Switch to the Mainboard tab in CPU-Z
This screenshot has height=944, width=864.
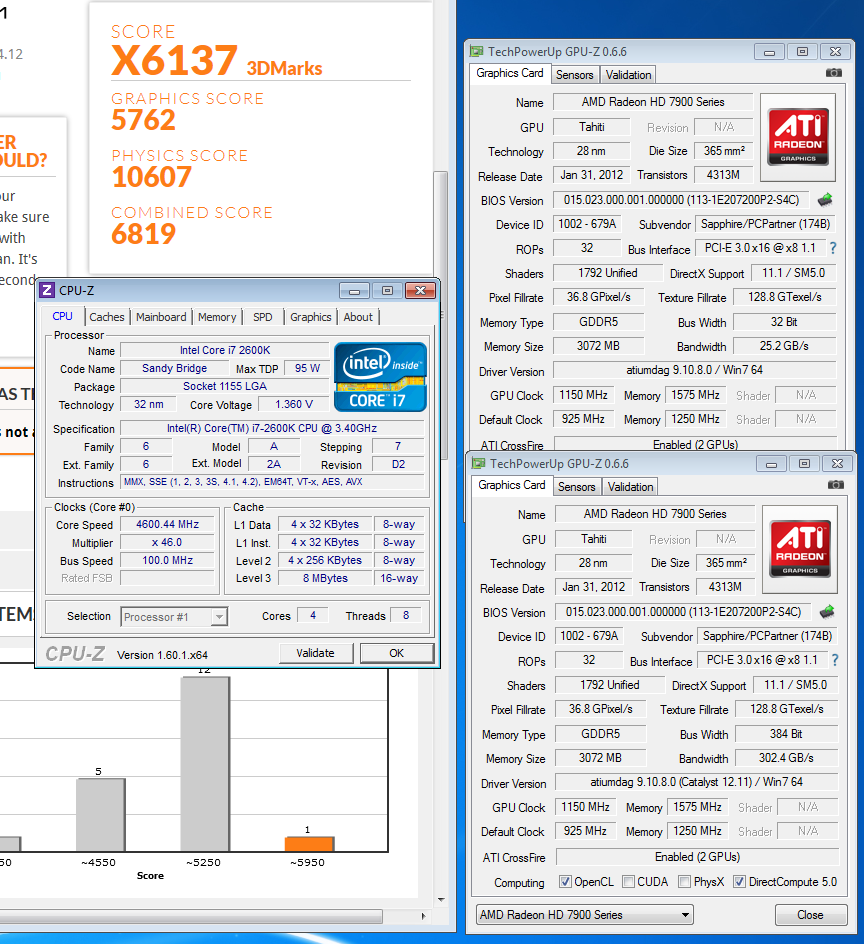click(x=161, y=317)
